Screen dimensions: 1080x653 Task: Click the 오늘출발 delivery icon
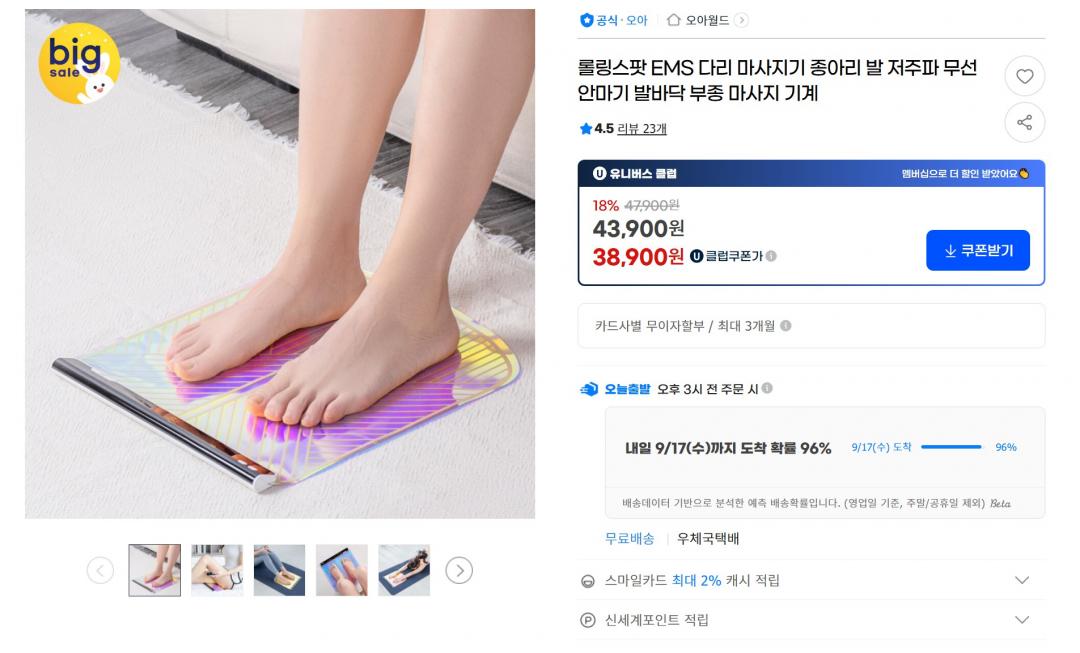click(x=589, y=389)
